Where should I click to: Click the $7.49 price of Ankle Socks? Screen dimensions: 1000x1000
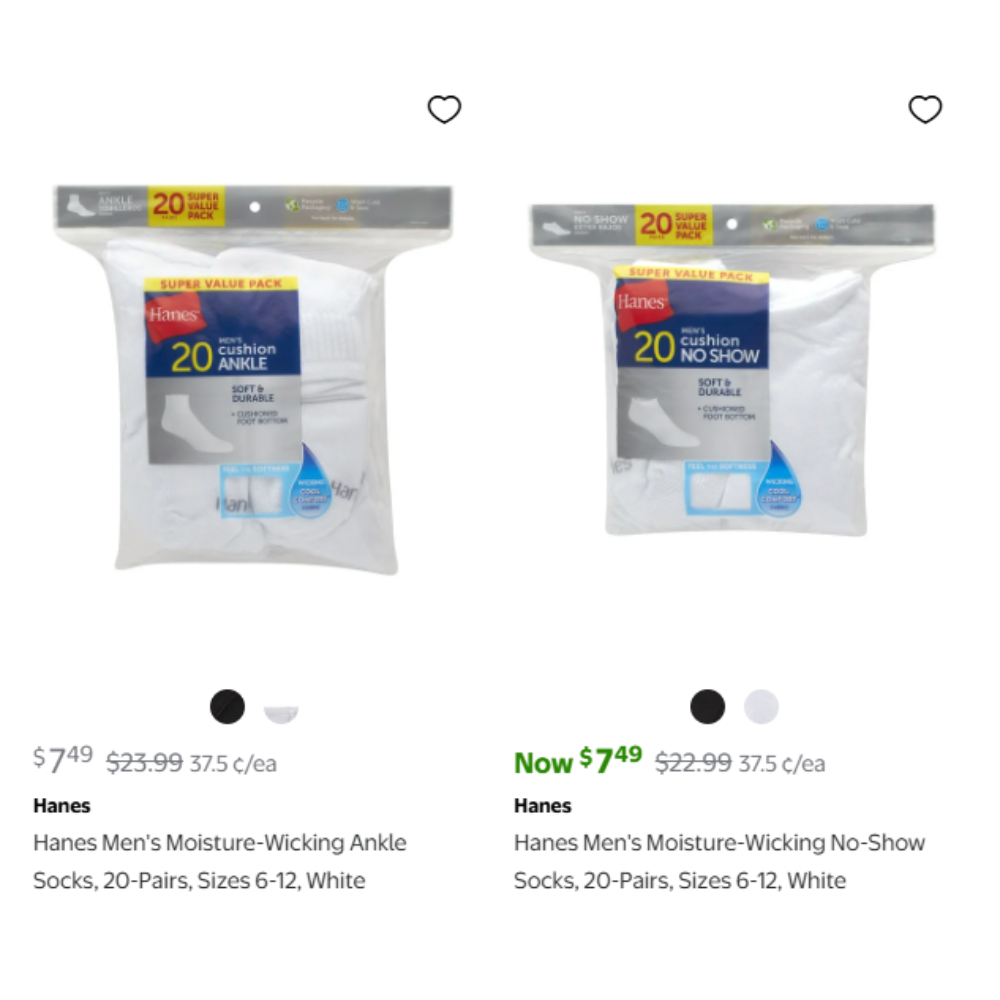click(x=63, y=760)
